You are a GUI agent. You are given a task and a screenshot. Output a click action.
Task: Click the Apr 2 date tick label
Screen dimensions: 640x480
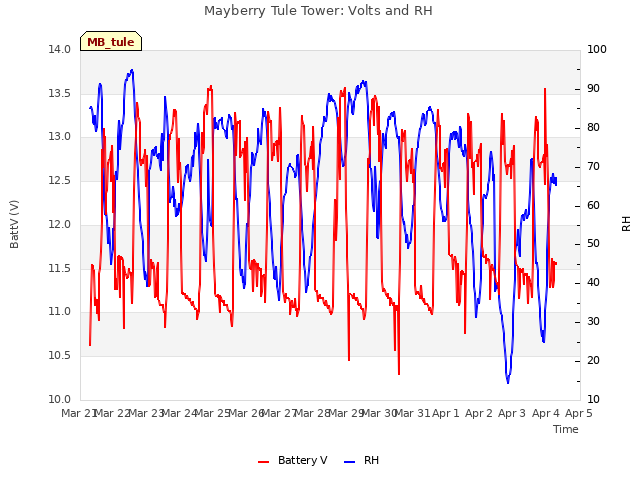coord(479,413)
